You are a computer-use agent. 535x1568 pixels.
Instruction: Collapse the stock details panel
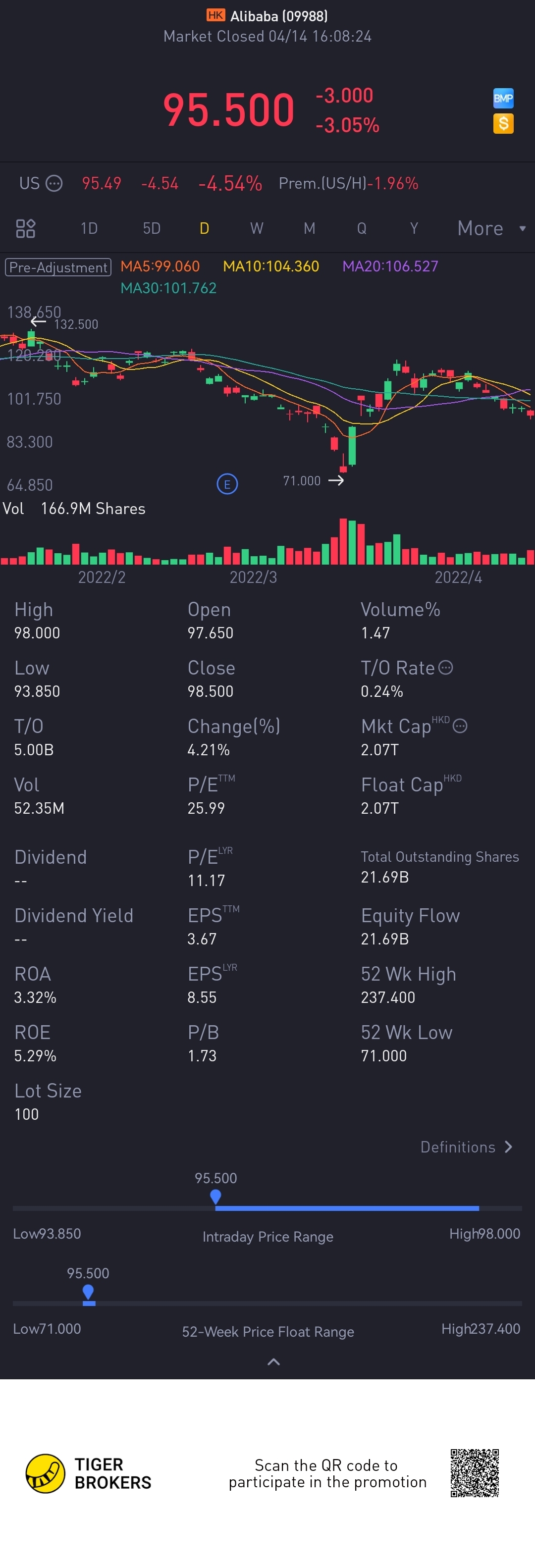[273, 1361]
